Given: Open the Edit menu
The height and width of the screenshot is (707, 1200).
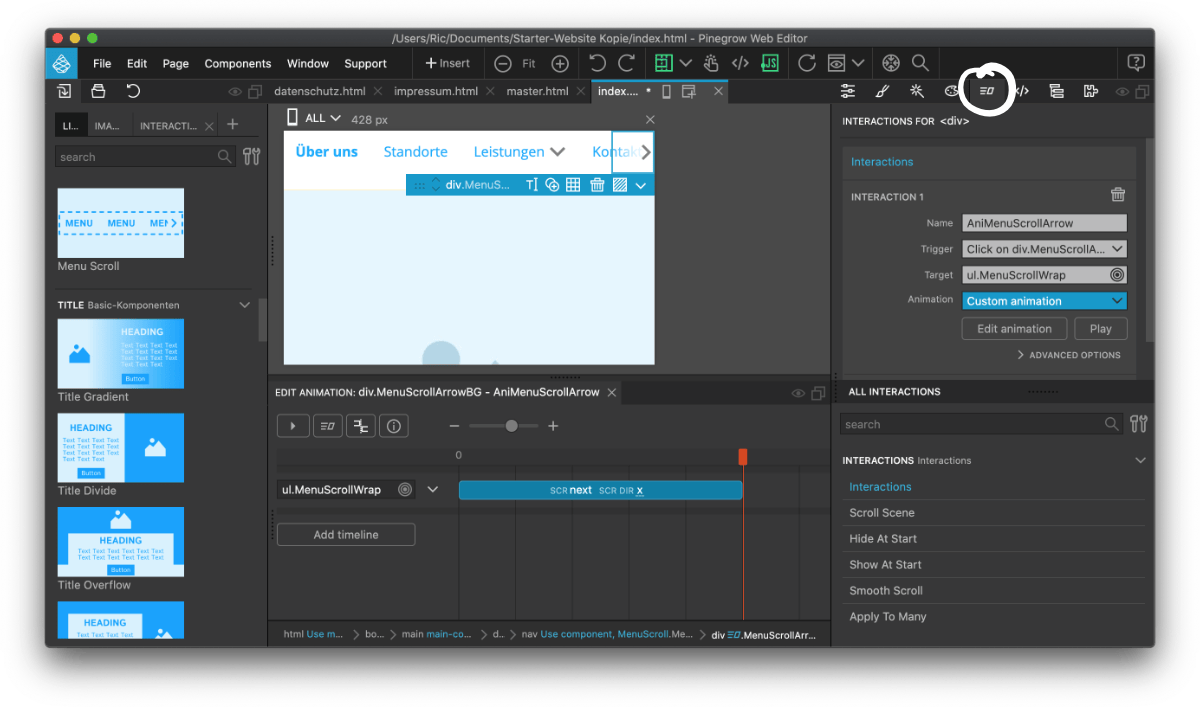Looking at the screenshot, I should pyautogui.click(x=137, y=63).
